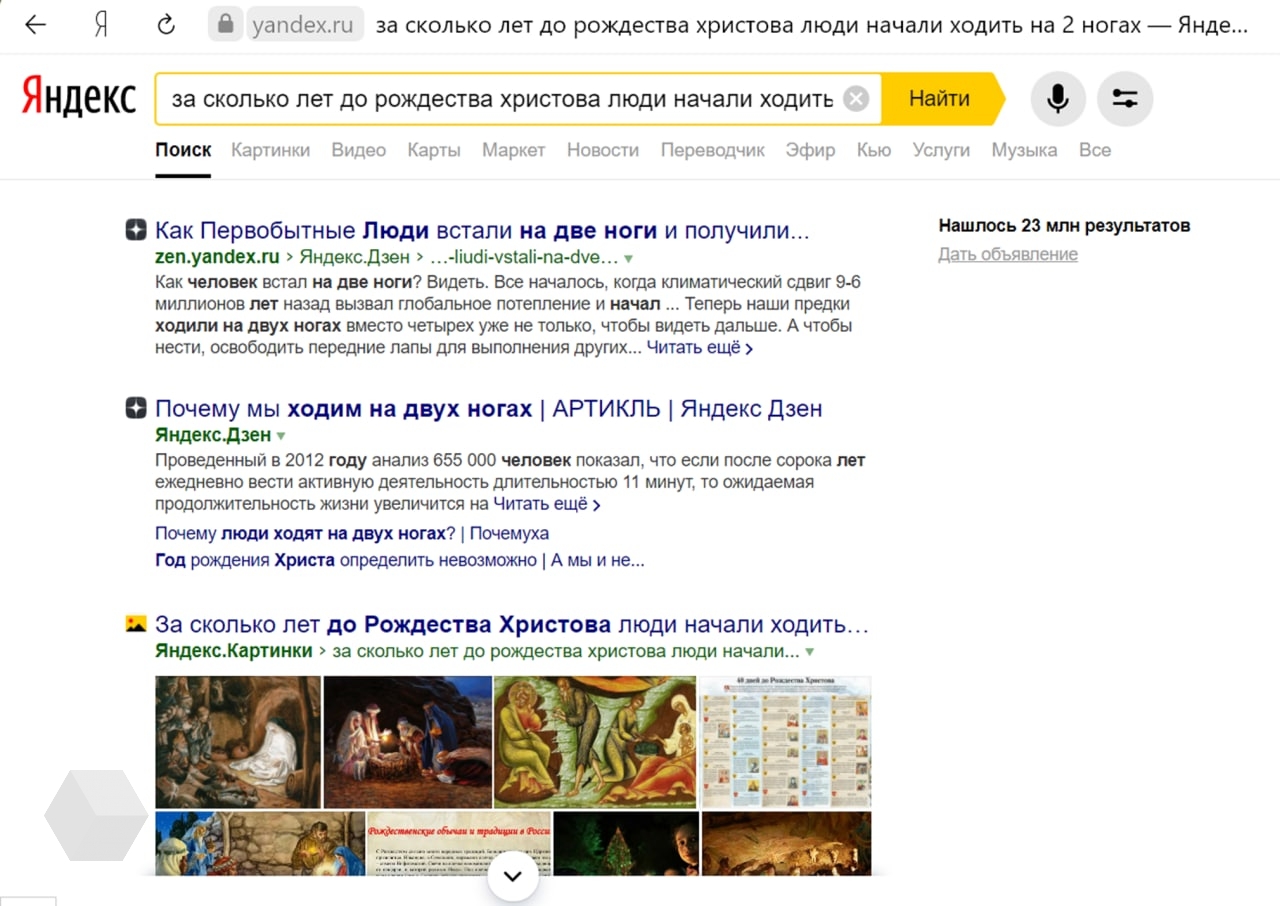
Task: Click round down-chevron button at bottom
Action: pos(513,876)
